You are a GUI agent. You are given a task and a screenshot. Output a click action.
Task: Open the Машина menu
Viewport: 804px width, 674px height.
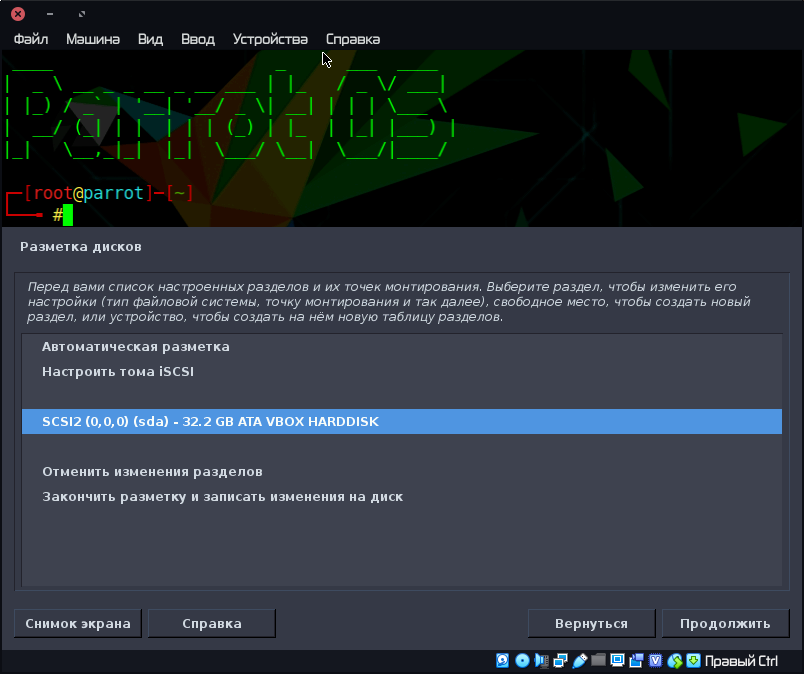tap(93, 39)
